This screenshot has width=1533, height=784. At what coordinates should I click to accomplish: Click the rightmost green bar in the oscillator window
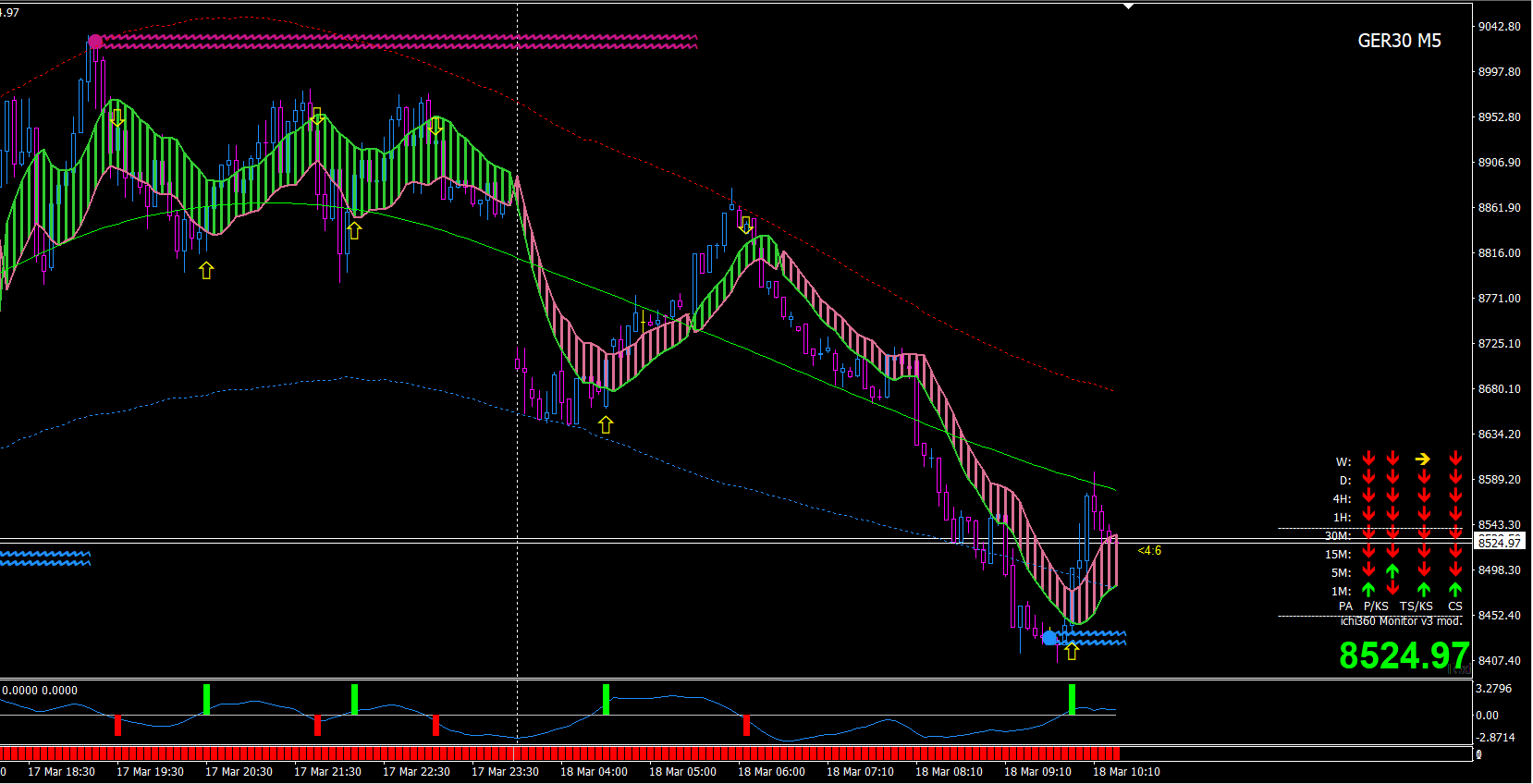pyautogui.click(x=1073, y=699)
